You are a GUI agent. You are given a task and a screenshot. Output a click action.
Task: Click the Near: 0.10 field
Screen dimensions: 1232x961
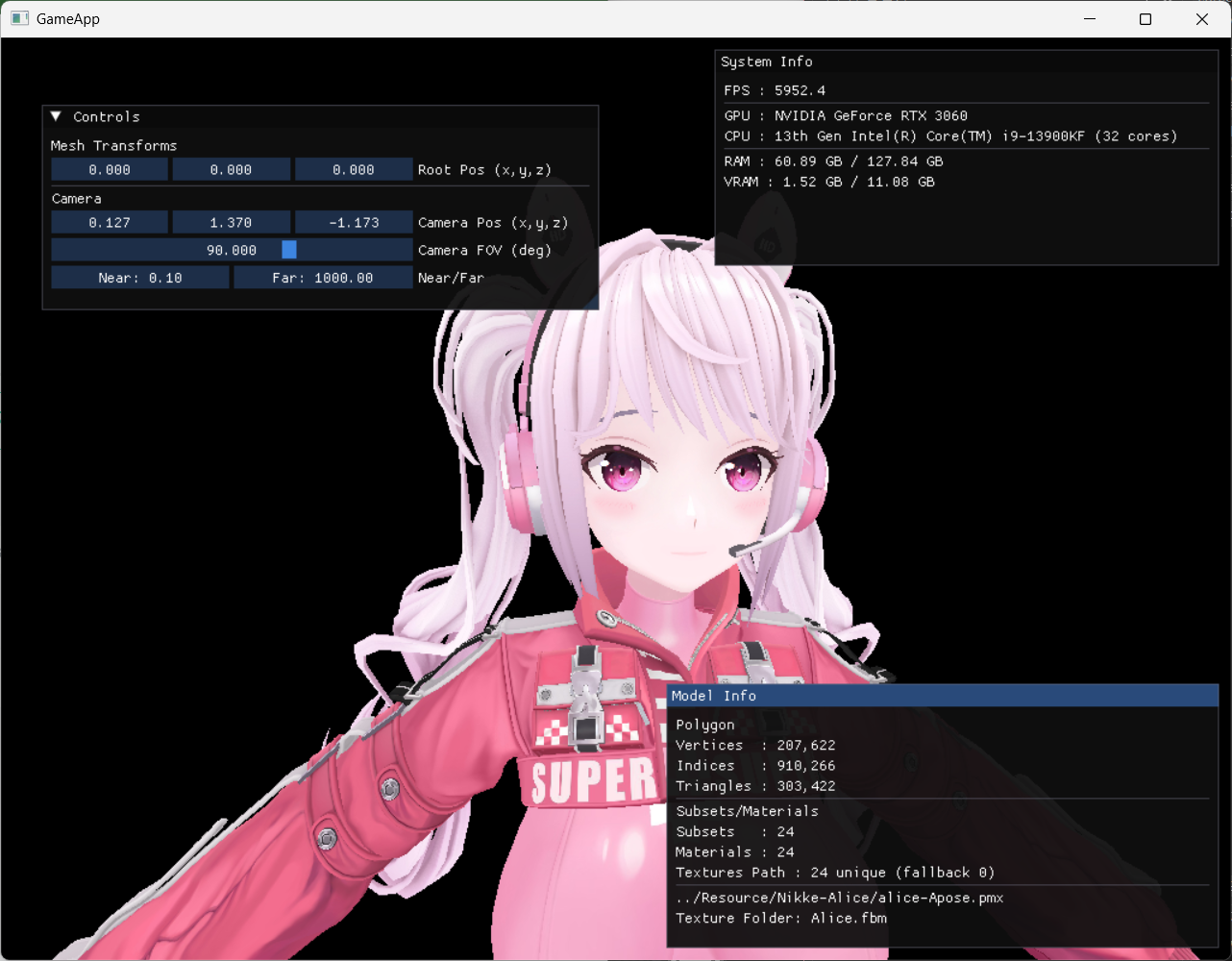[140, 278]
